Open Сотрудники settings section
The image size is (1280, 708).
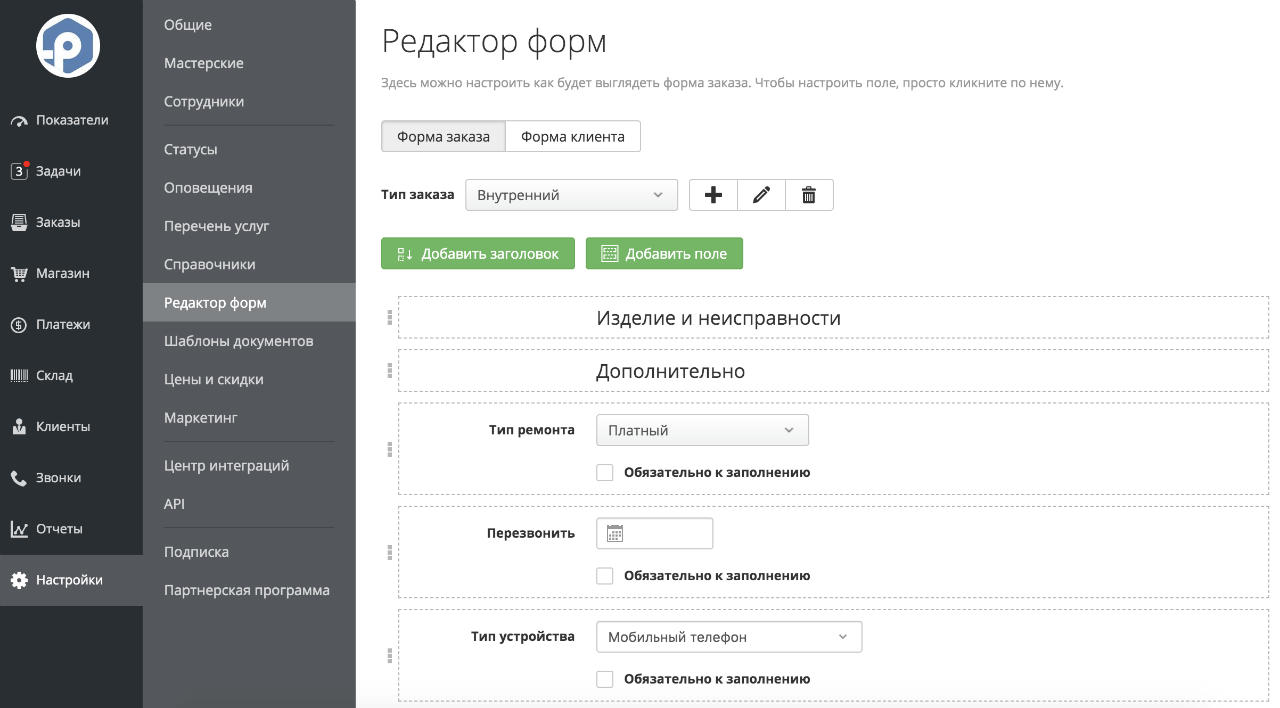204,102
